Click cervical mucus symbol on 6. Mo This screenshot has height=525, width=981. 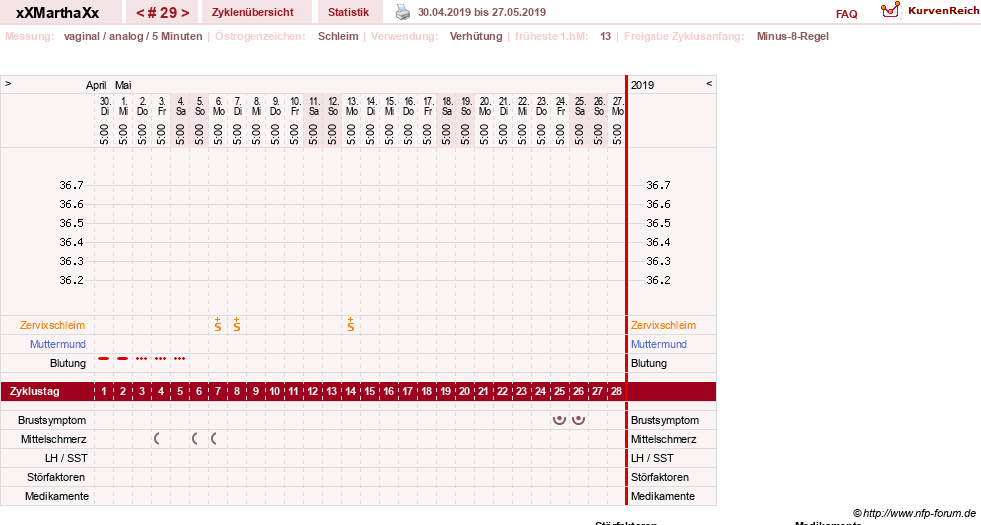pyautogui.click(x=218, y=324)
